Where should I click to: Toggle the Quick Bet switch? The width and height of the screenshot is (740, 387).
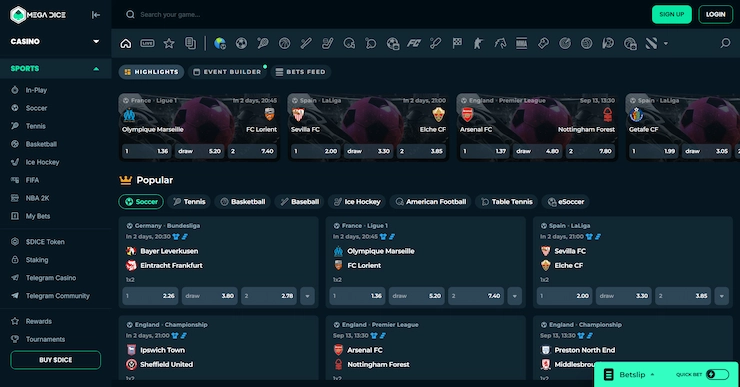(x=717, y=374)
